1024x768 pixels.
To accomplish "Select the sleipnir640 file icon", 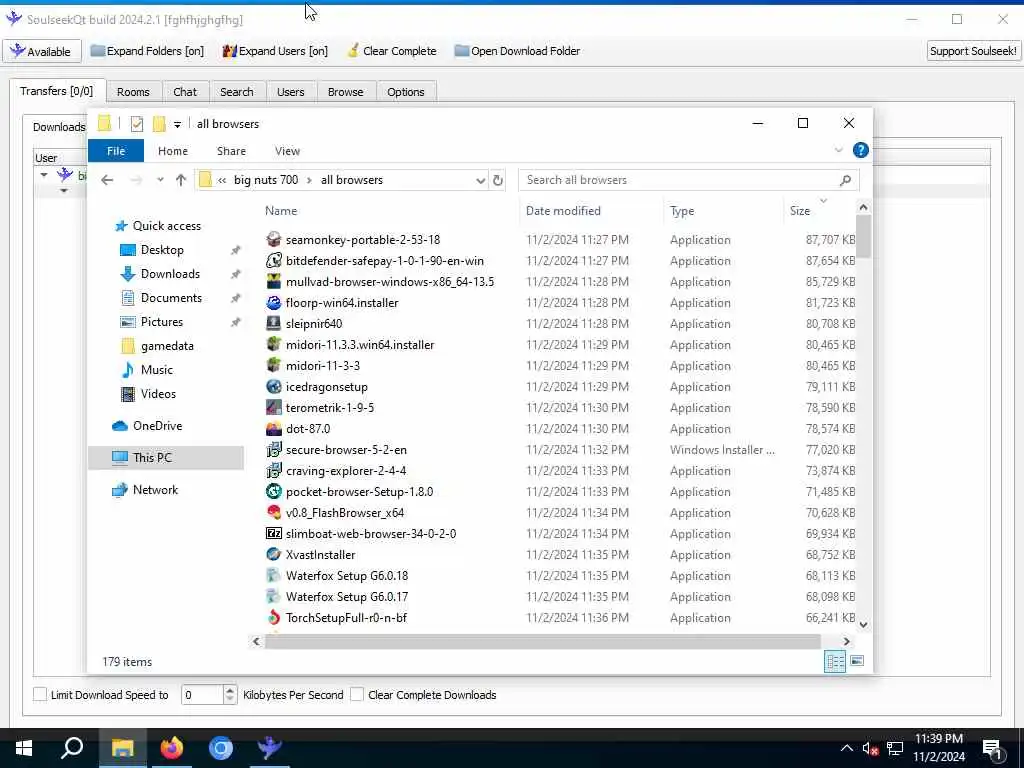I will (274, 323).
